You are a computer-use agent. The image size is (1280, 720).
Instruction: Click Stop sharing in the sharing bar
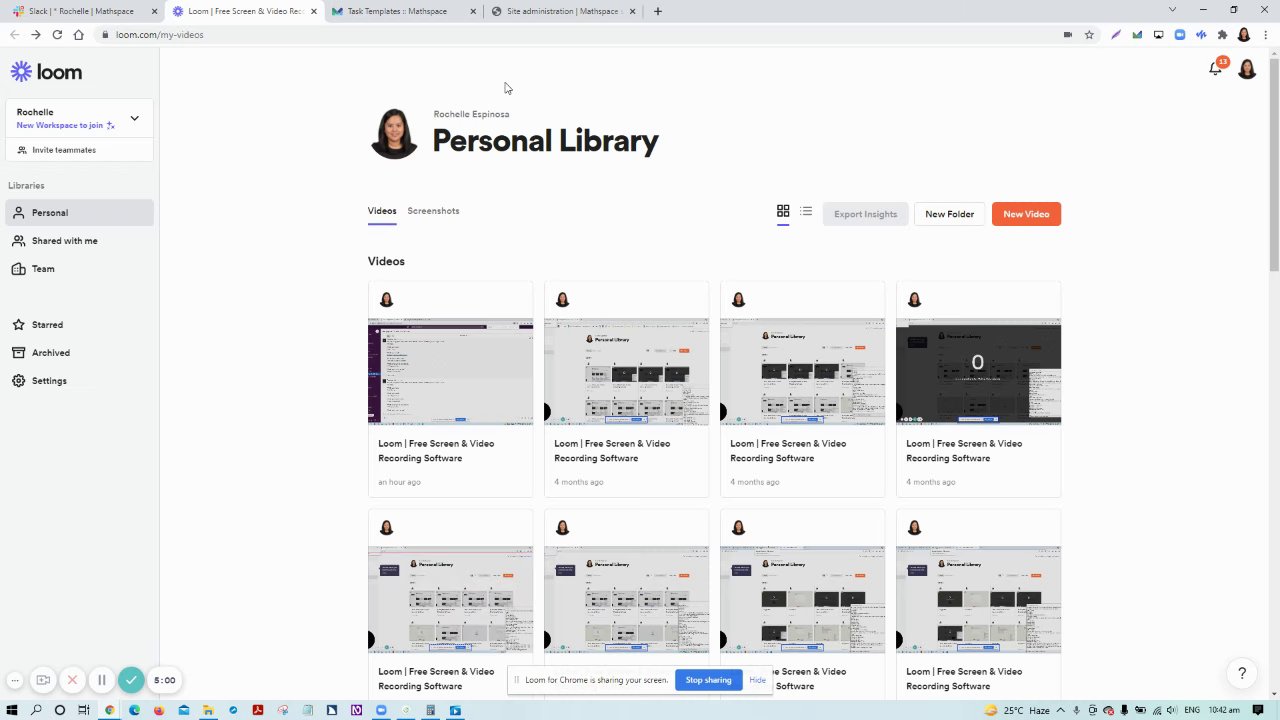coord(708,680)
